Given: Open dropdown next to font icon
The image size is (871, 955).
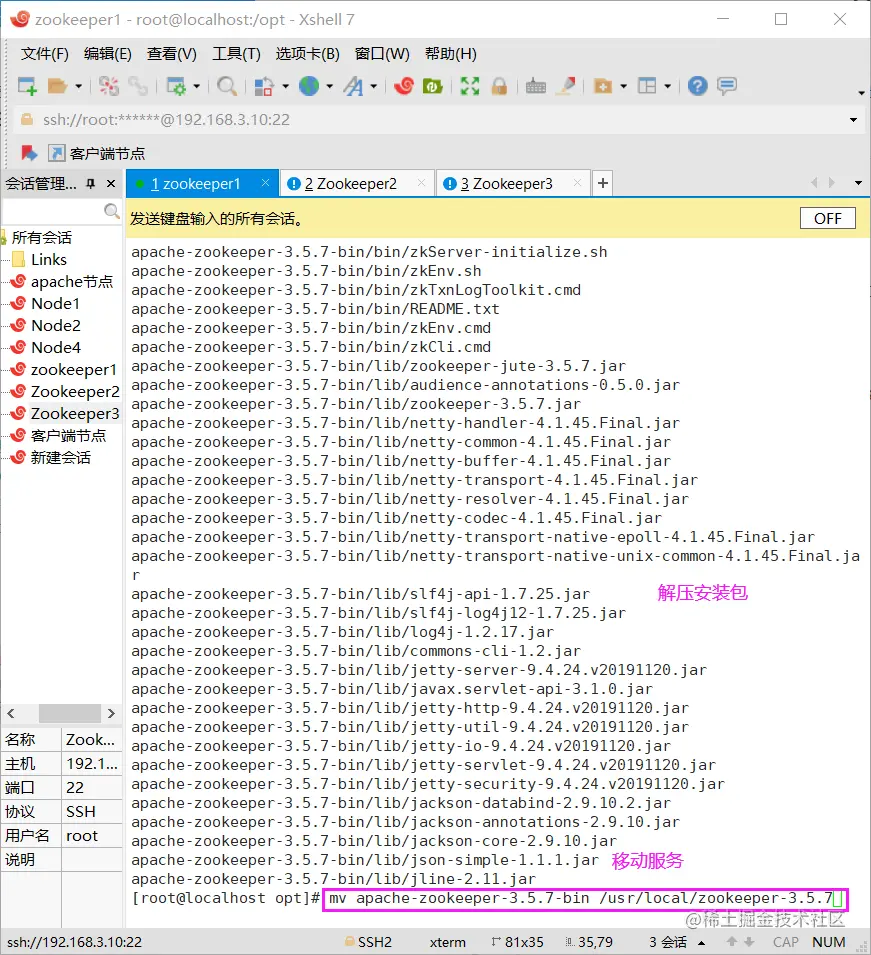Looking at the screenshot, I should click(x=373, y=86).
